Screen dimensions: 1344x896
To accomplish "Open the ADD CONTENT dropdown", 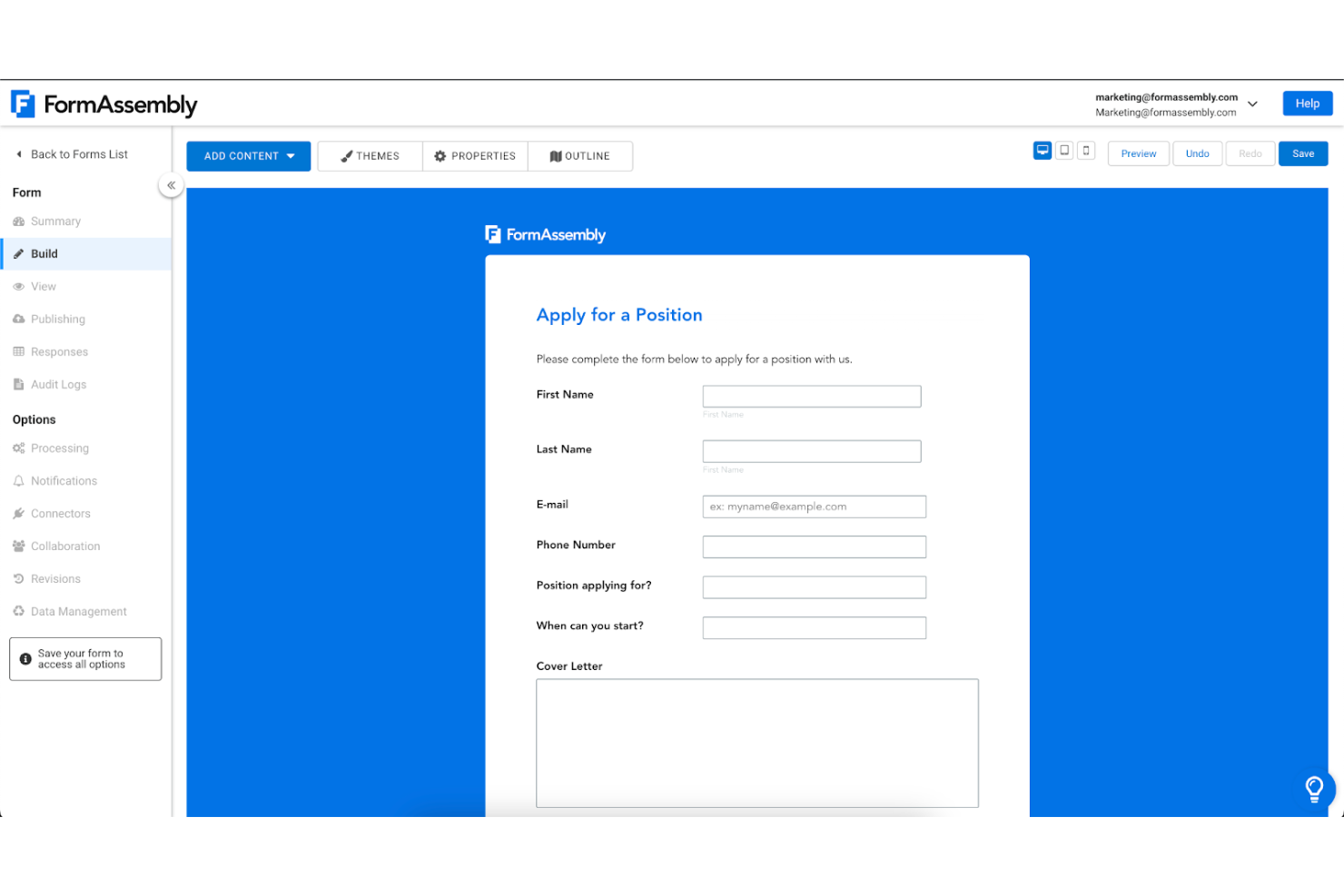I will pyautogui.click(x=249, y=156).
